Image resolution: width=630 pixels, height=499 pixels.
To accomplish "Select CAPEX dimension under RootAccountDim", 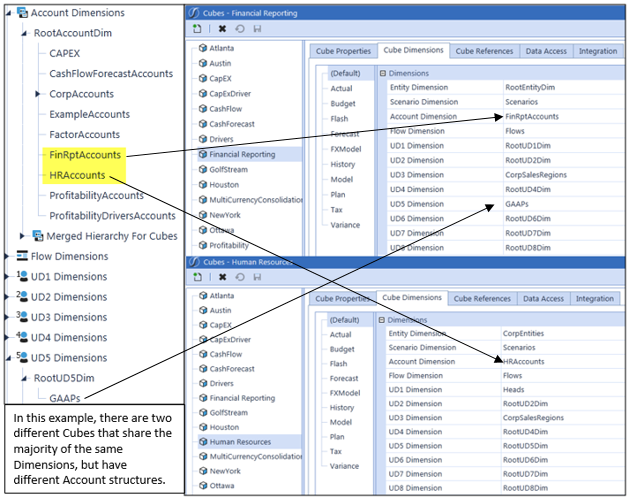I will [64, 53].
